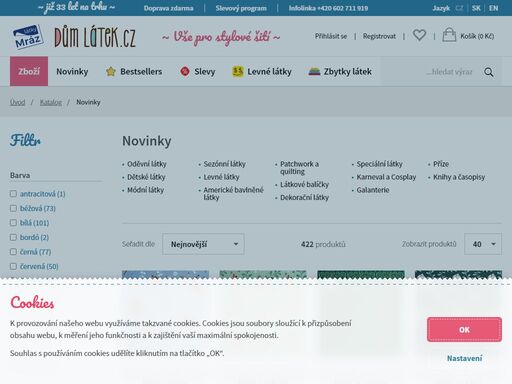
Task: Open the first blue fabric product thumbnail
Action: point(165,275)
